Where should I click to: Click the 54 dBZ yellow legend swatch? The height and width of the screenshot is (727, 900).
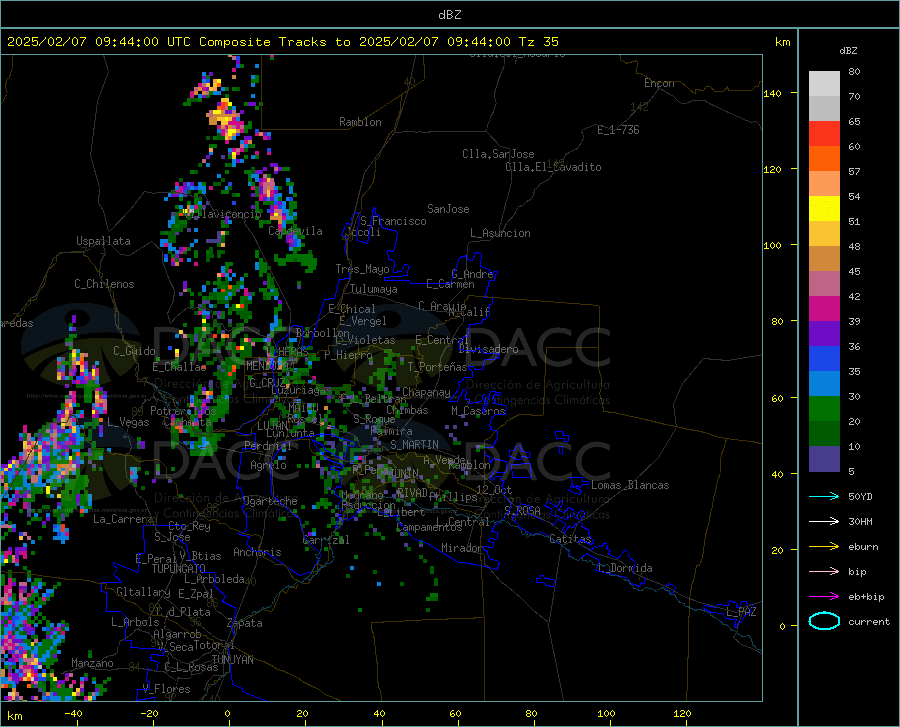tap(824, 209)
